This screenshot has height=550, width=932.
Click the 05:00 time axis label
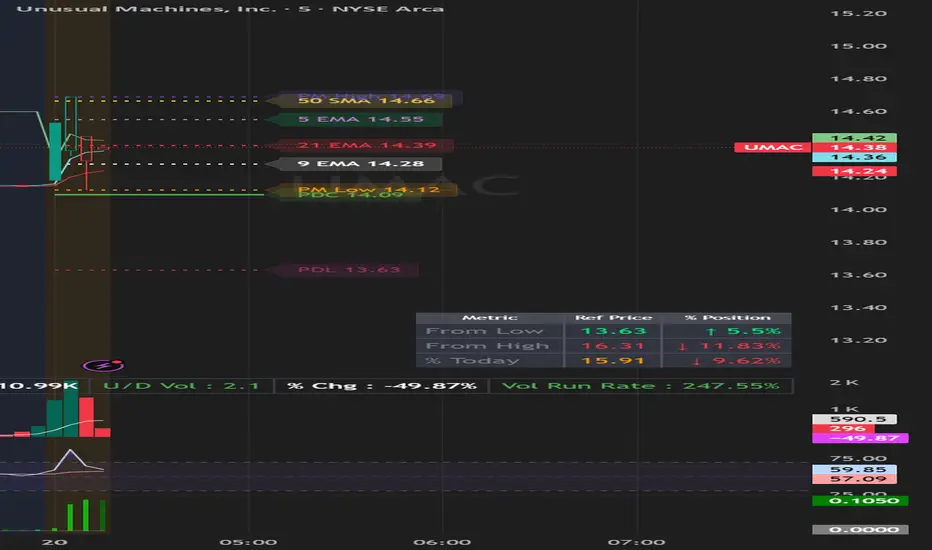point(248,542)
